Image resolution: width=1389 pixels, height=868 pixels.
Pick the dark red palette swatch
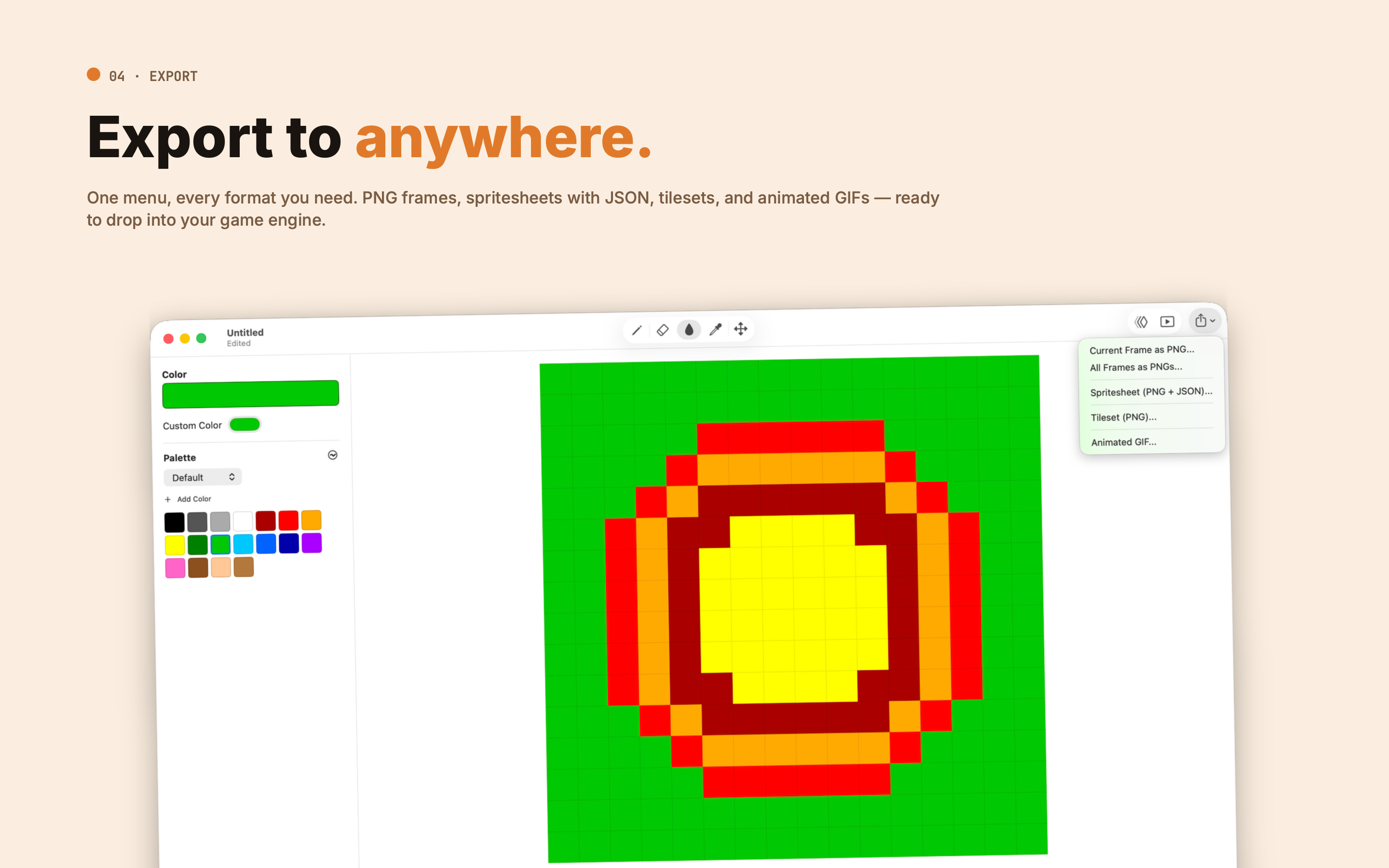coord(266,521)
